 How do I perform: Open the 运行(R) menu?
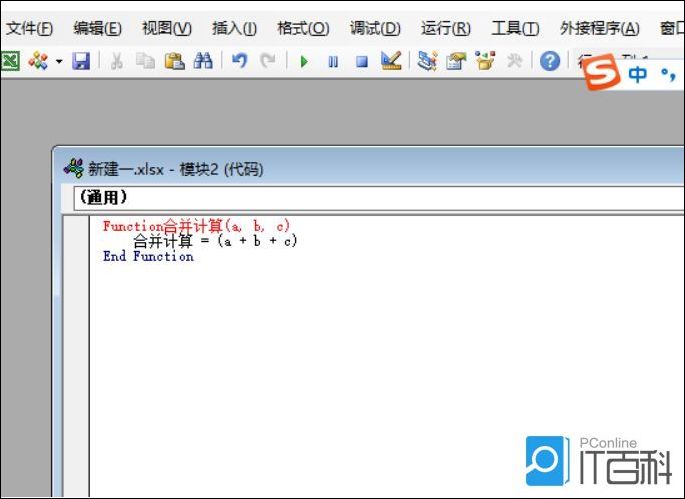point(446,28)
